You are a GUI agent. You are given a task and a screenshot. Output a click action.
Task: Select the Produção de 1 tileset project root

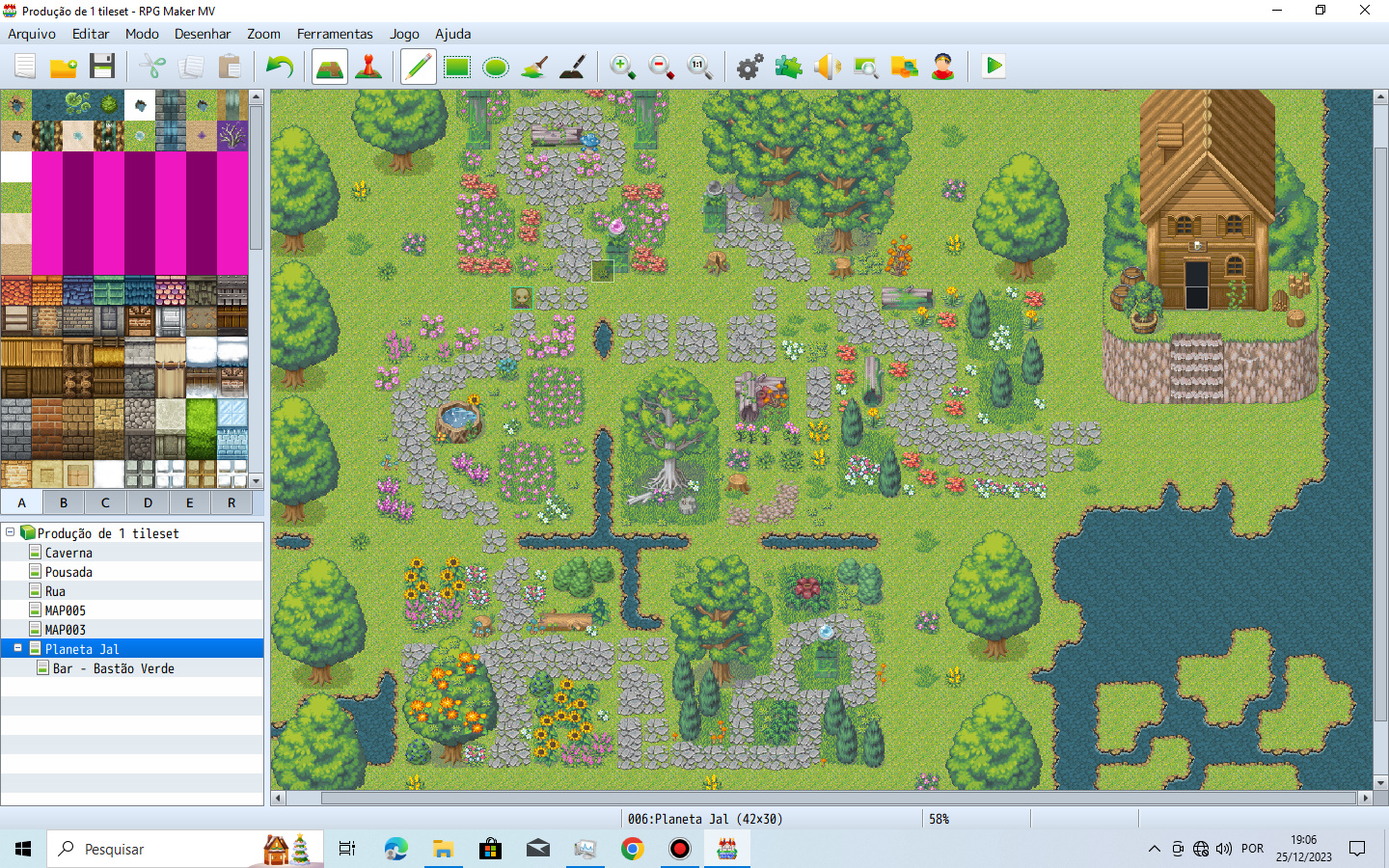click(108, 533)
